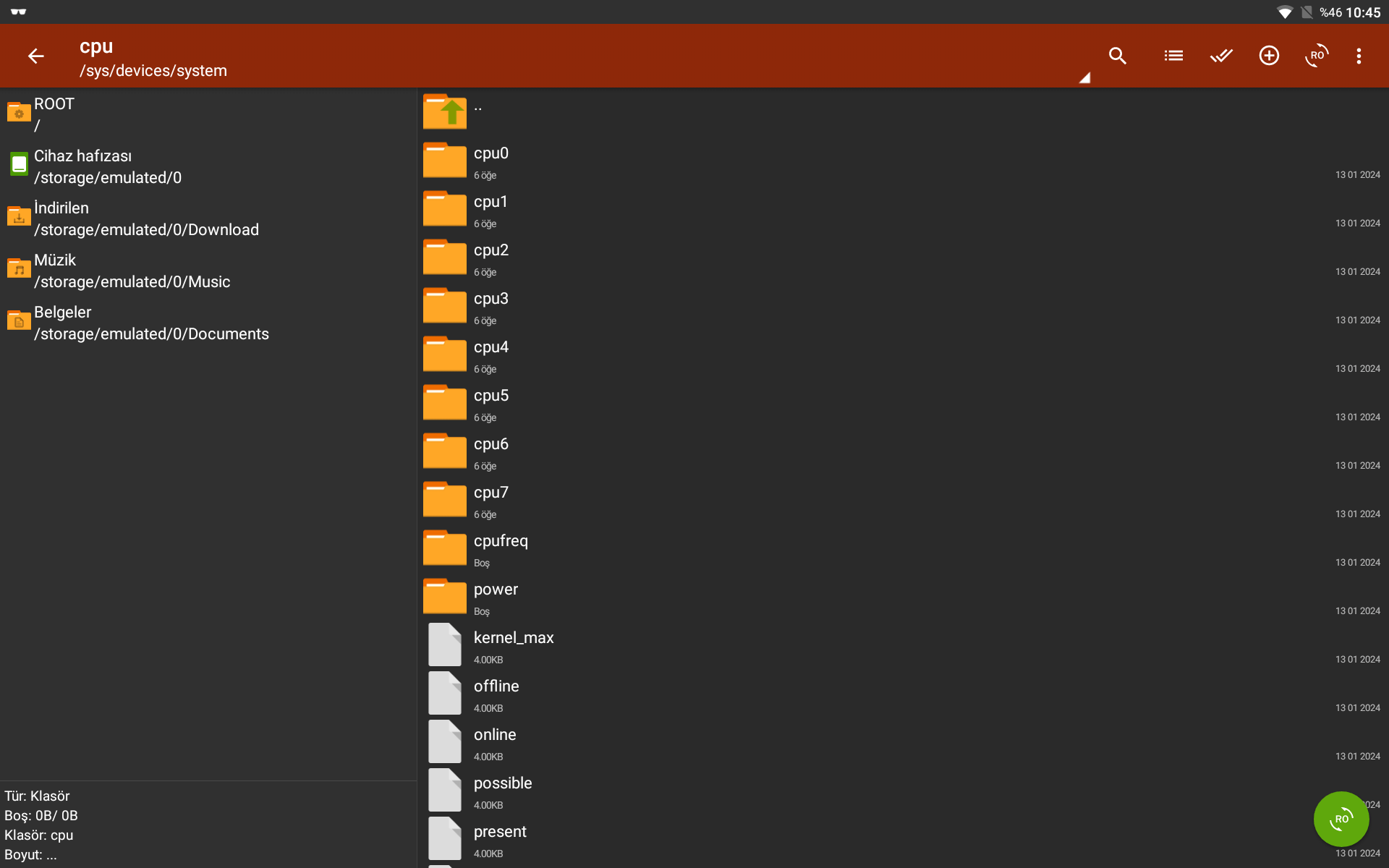1389x868 pixels.
Task: Open the three-dot overflow menu
Action: point(1359,56)
